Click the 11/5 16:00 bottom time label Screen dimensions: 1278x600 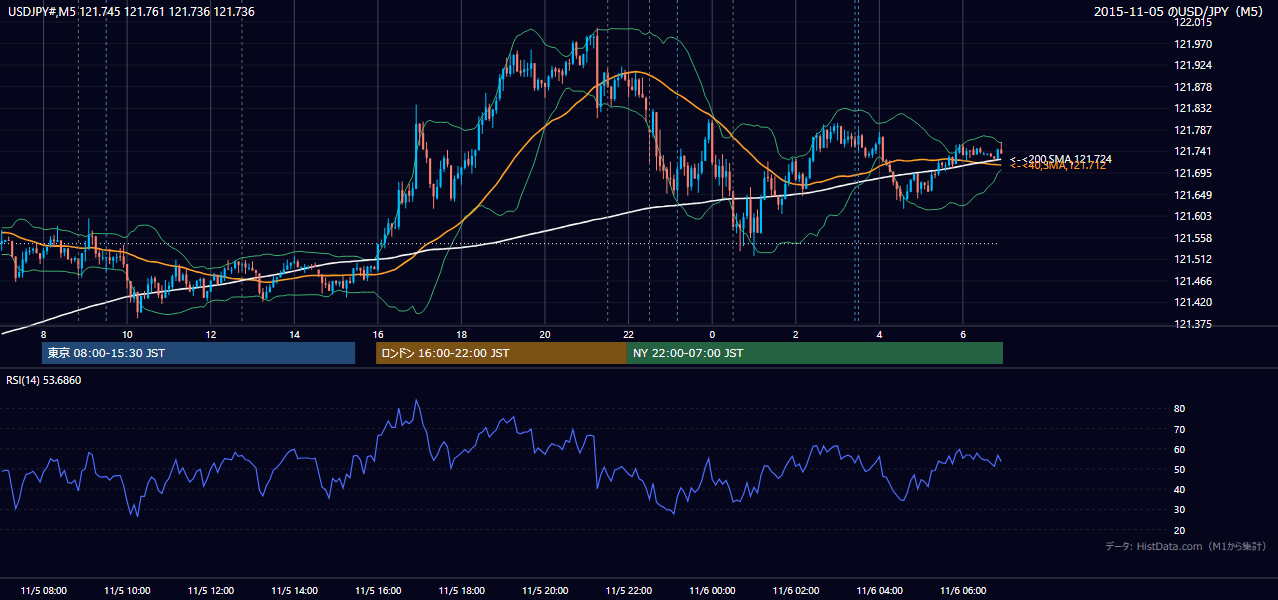tap(378, 591)
